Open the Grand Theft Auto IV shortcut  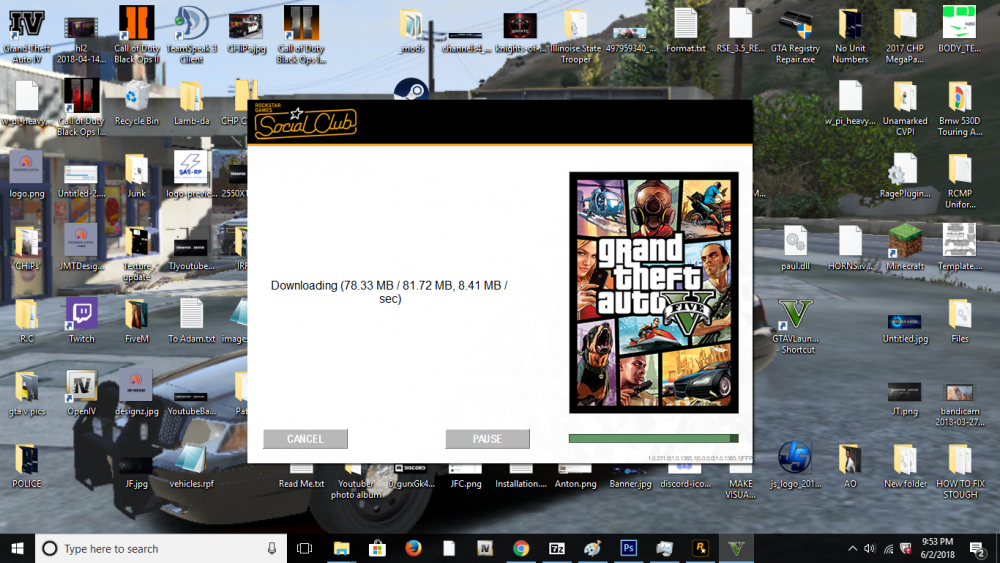coord(27,35)
